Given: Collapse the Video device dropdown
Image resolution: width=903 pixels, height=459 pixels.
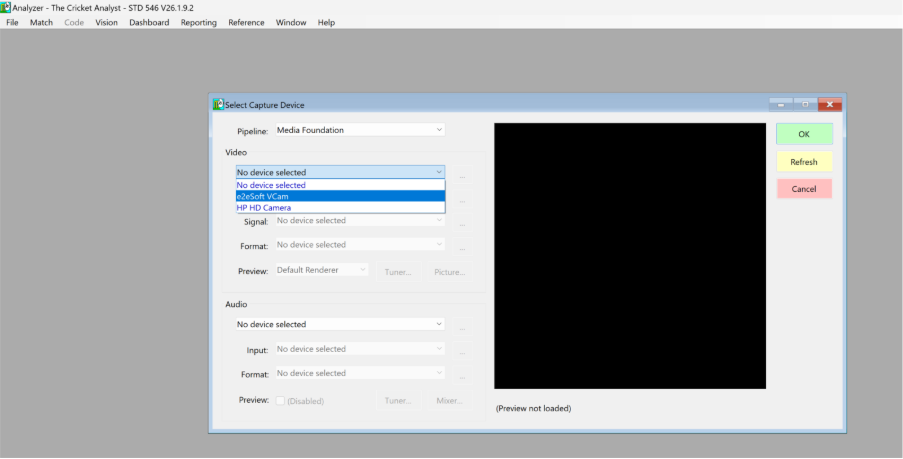Looking at the screenshot, I should click(x=340, y=172).
